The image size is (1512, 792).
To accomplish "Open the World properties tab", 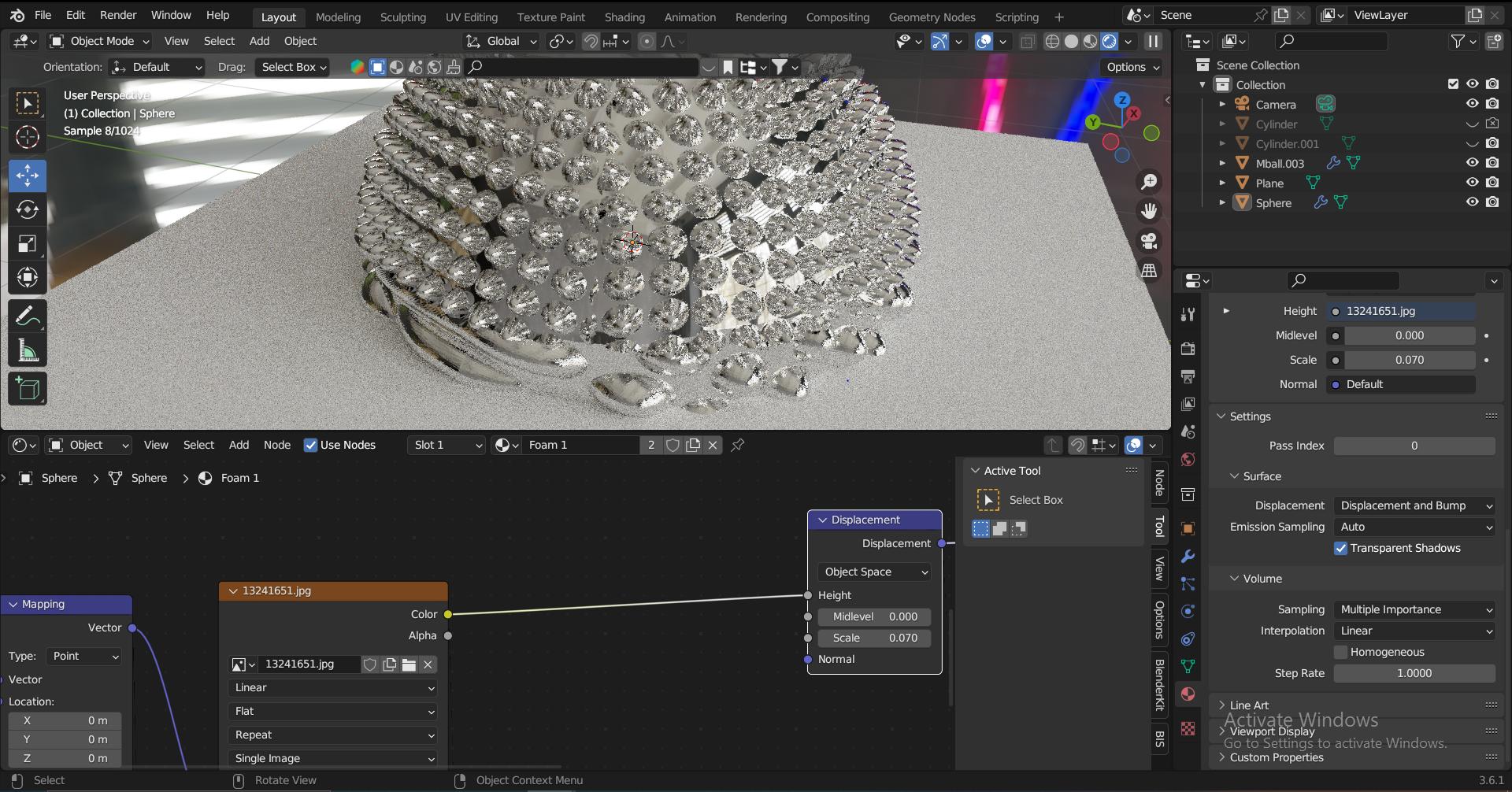I will click(x=1188, y=459).
